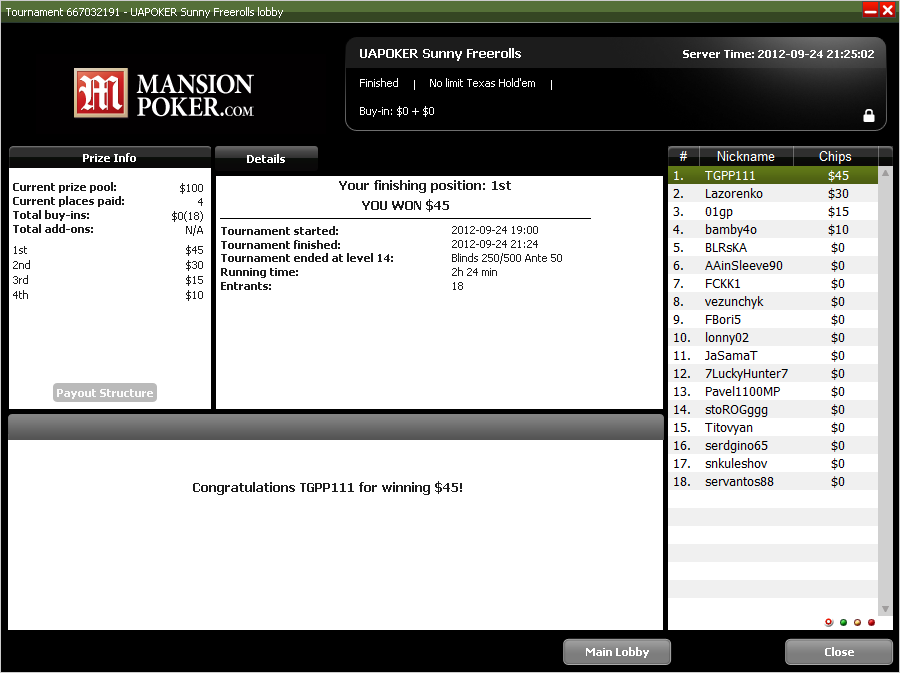Select player BLRsKA in the list
This screenshot has height=687, width=900.
pyautogui.click(x=773, y=247)
